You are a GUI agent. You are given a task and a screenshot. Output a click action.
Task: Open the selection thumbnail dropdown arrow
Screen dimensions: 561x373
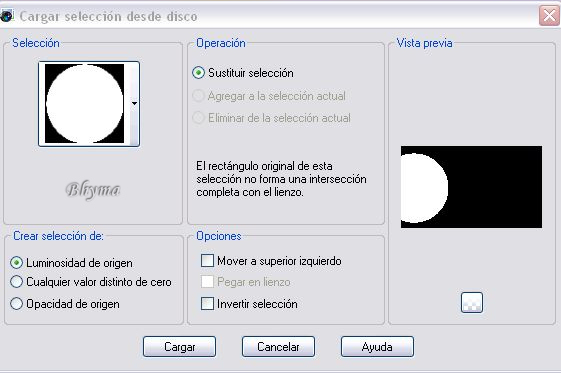coord(134,104)
